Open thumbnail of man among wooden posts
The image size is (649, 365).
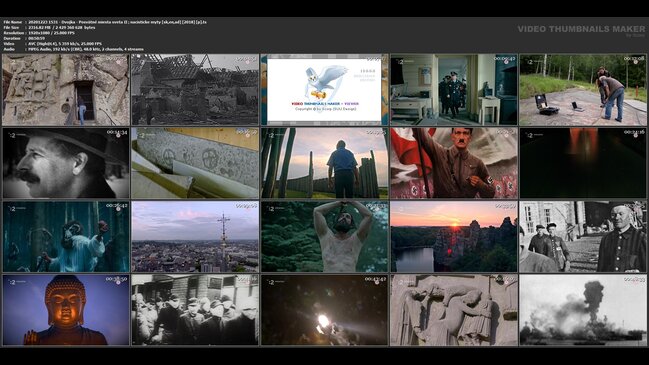tap(324, 163)
